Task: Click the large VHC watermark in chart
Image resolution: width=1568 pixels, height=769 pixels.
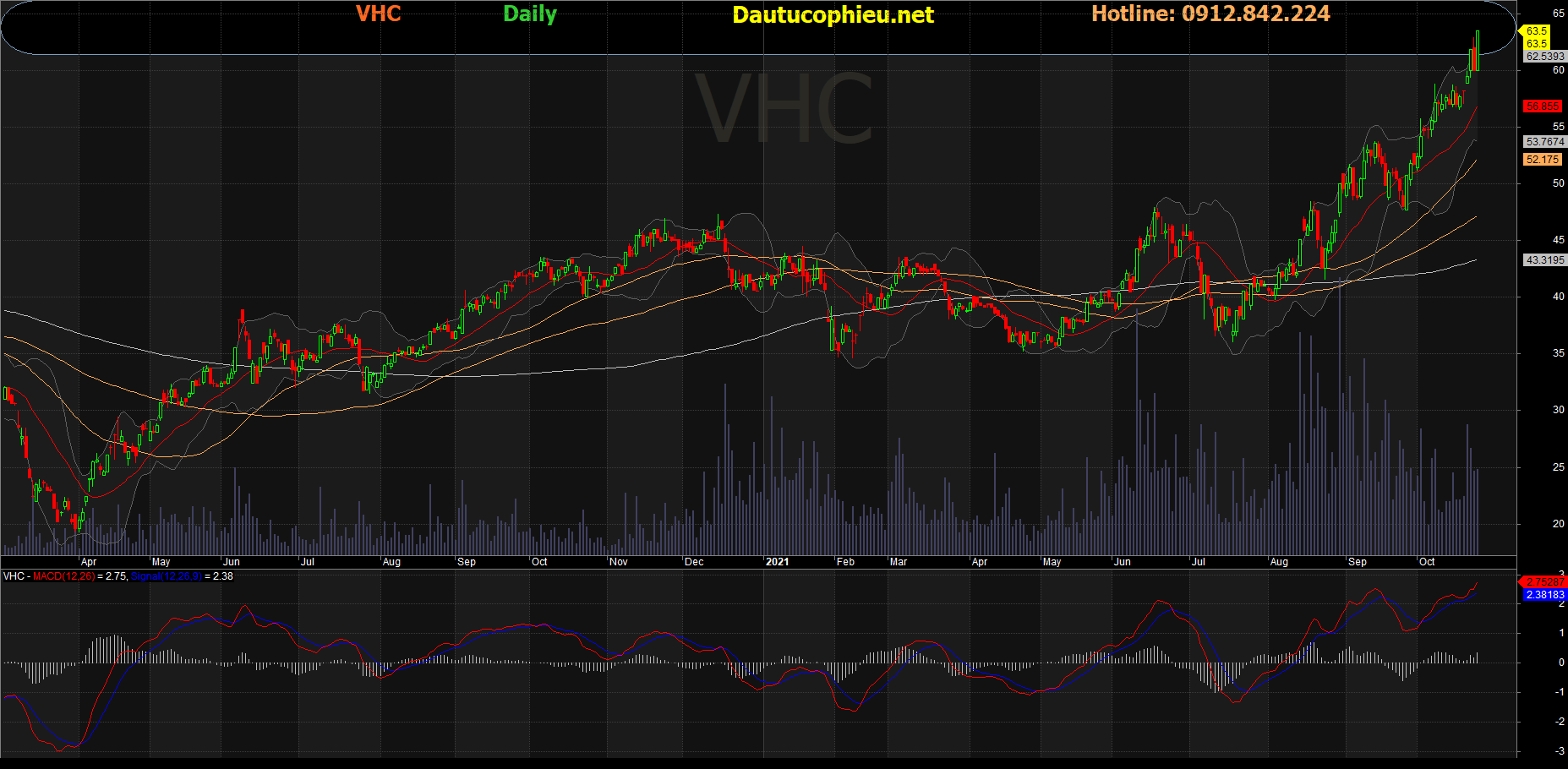Action: tap(784, 110)
